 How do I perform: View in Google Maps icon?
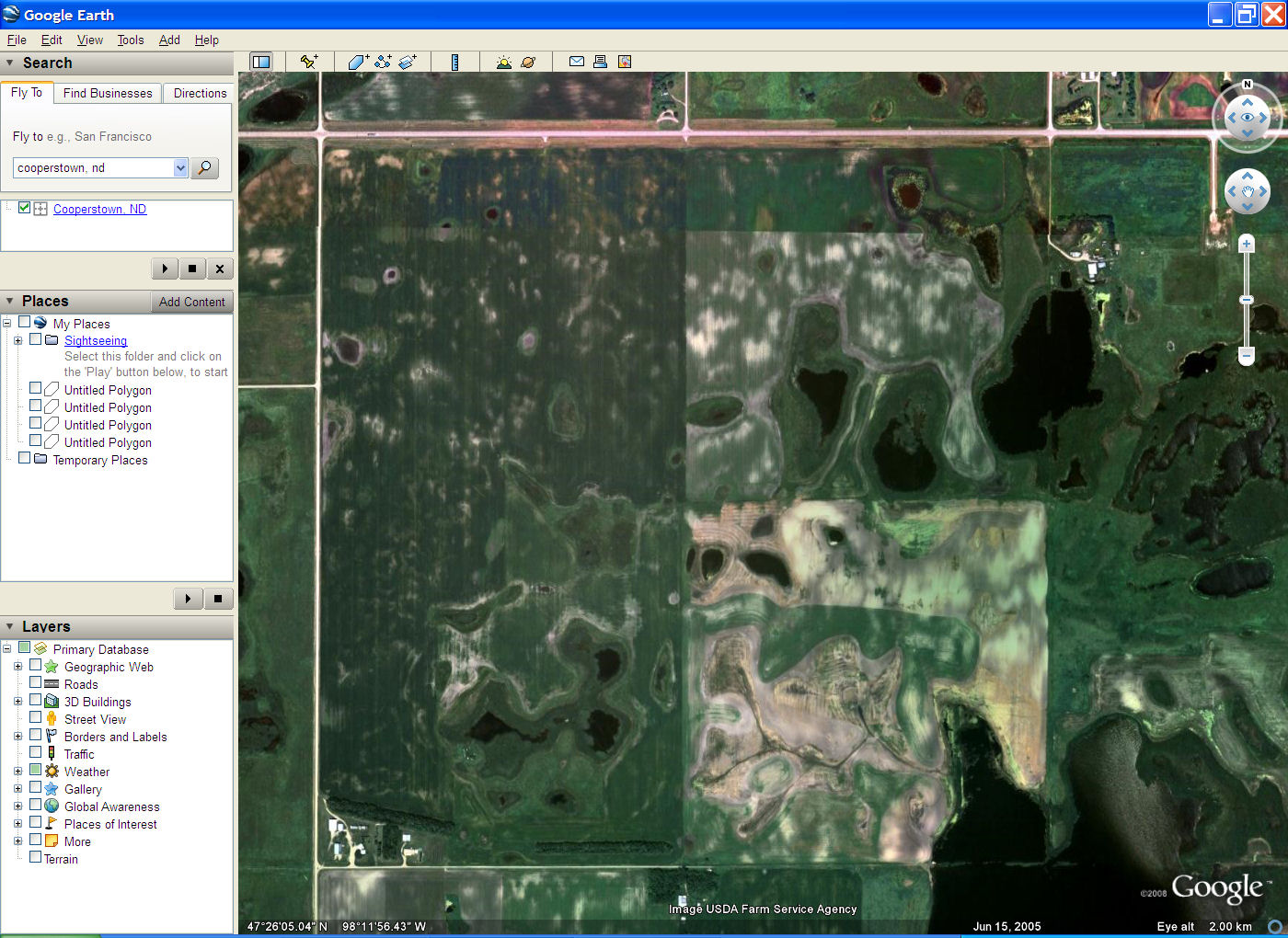click(x=625, y=62)
